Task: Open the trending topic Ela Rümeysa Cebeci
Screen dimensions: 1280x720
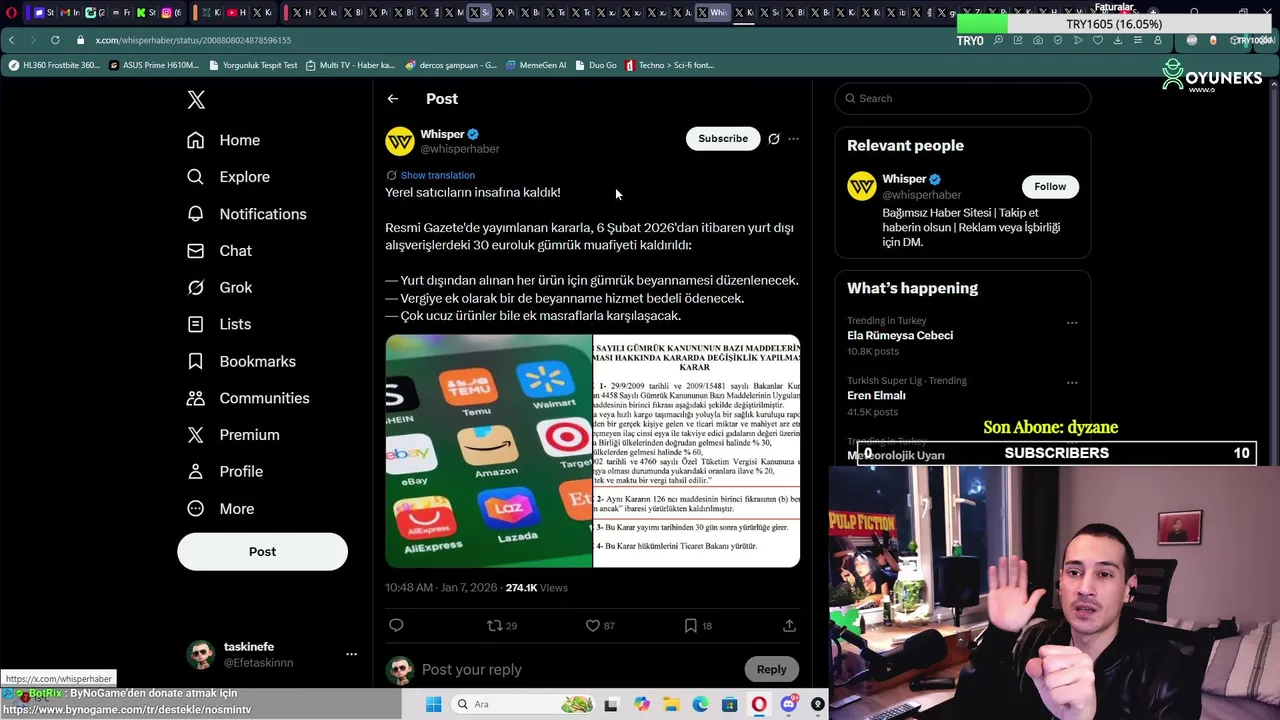Action: pos(900,336)
